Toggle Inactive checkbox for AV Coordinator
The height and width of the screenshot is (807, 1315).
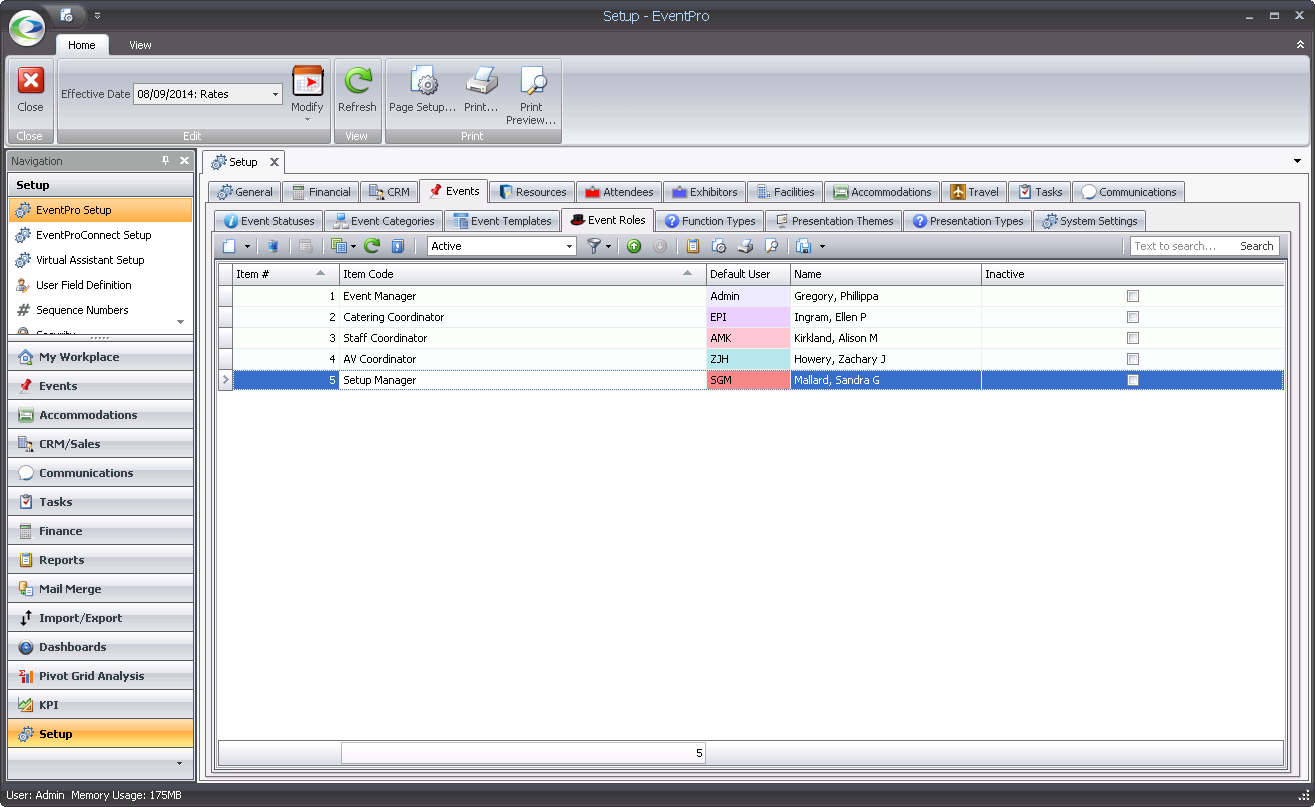click(x=1133, y=359)
